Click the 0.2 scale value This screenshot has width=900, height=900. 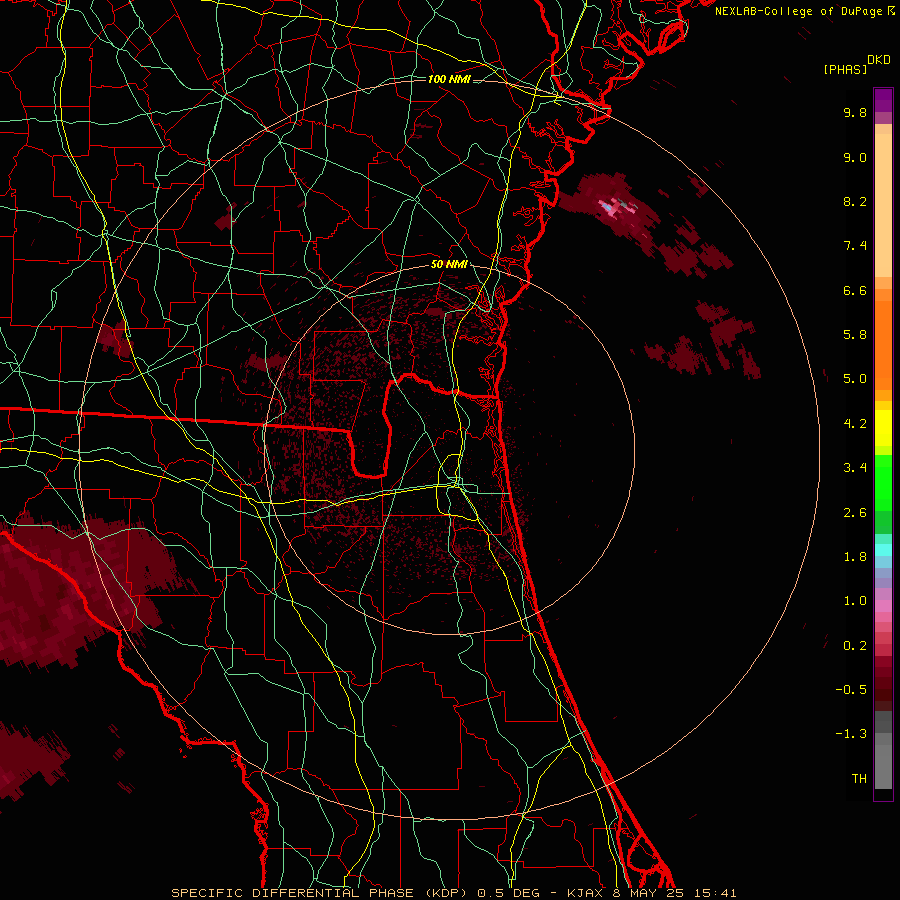click(x=855, y=646)
